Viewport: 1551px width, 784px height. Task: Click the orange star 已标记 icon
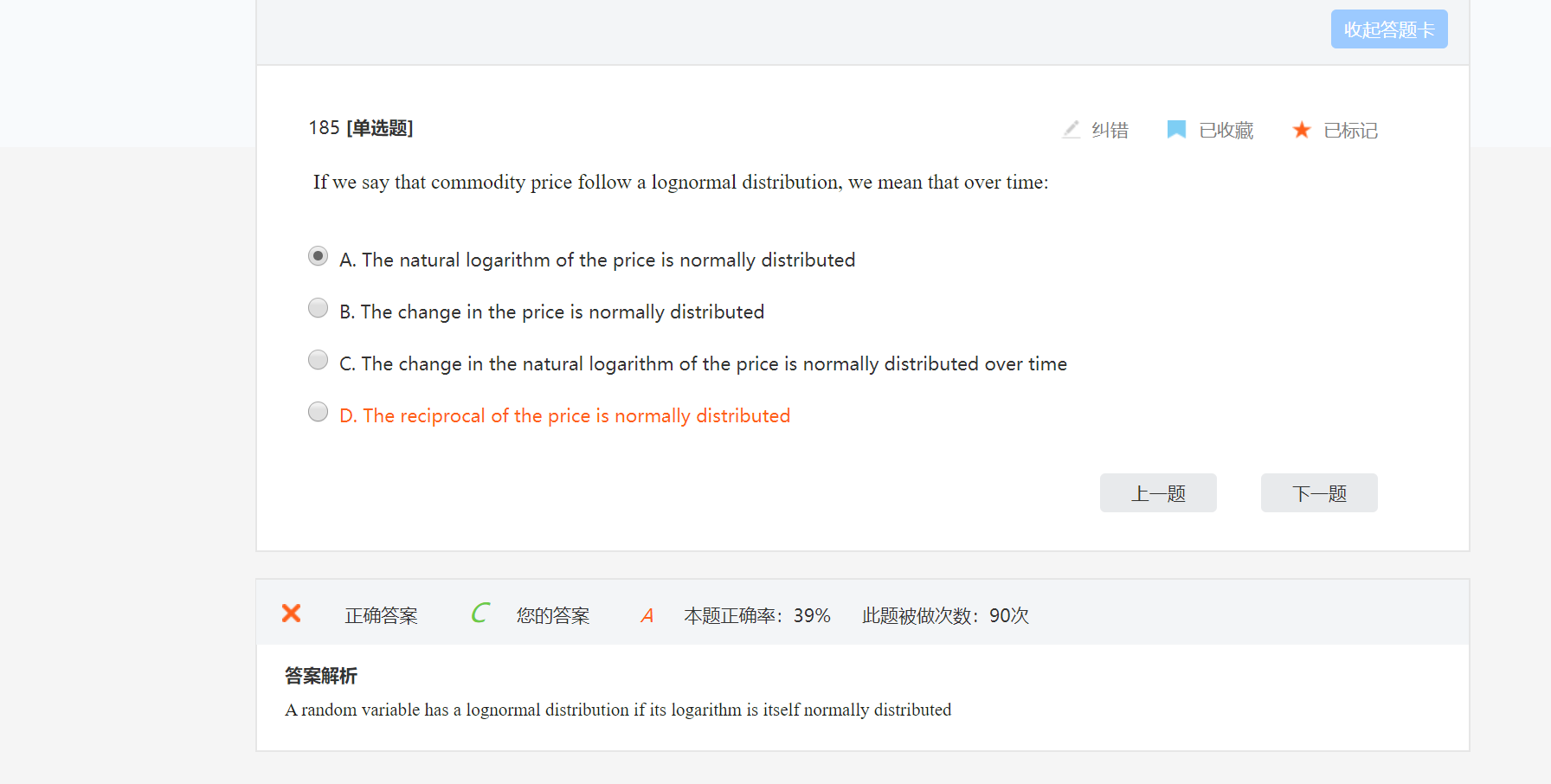coord(1301,130)
